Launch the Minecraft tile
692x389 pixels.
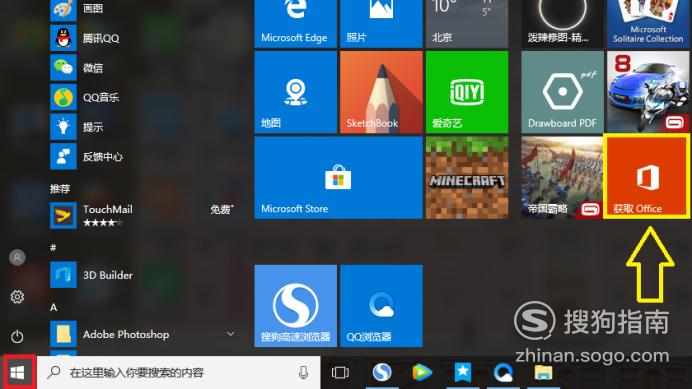click(467, 178)
